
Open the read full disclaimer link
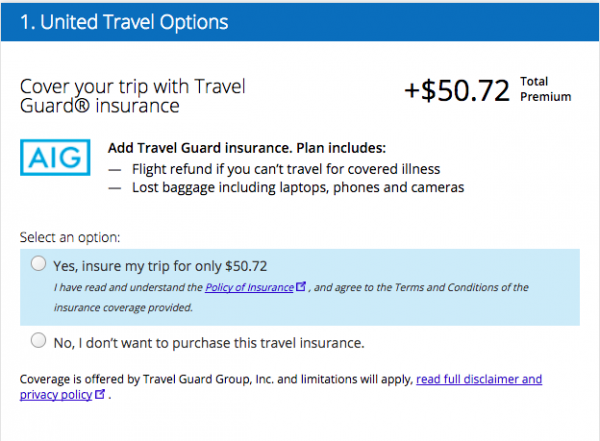click(x=479, y=379)
